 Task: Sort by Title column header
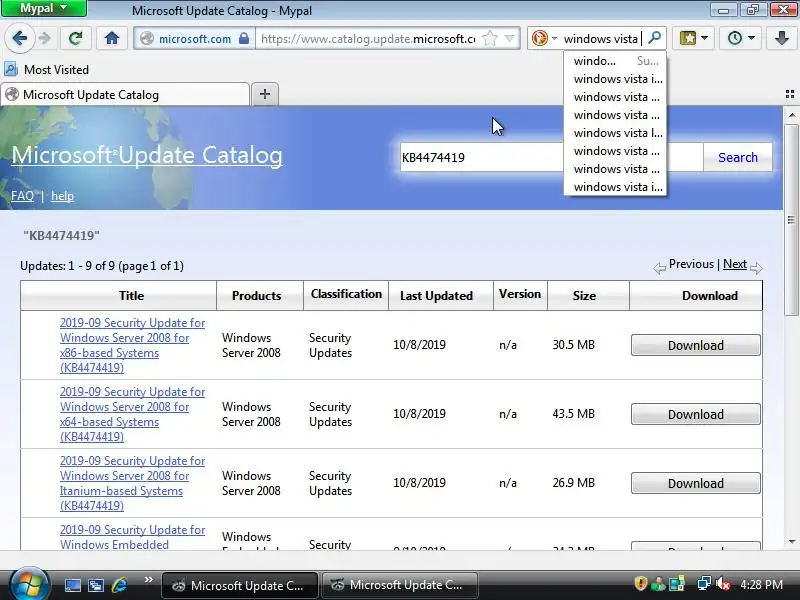131,295
